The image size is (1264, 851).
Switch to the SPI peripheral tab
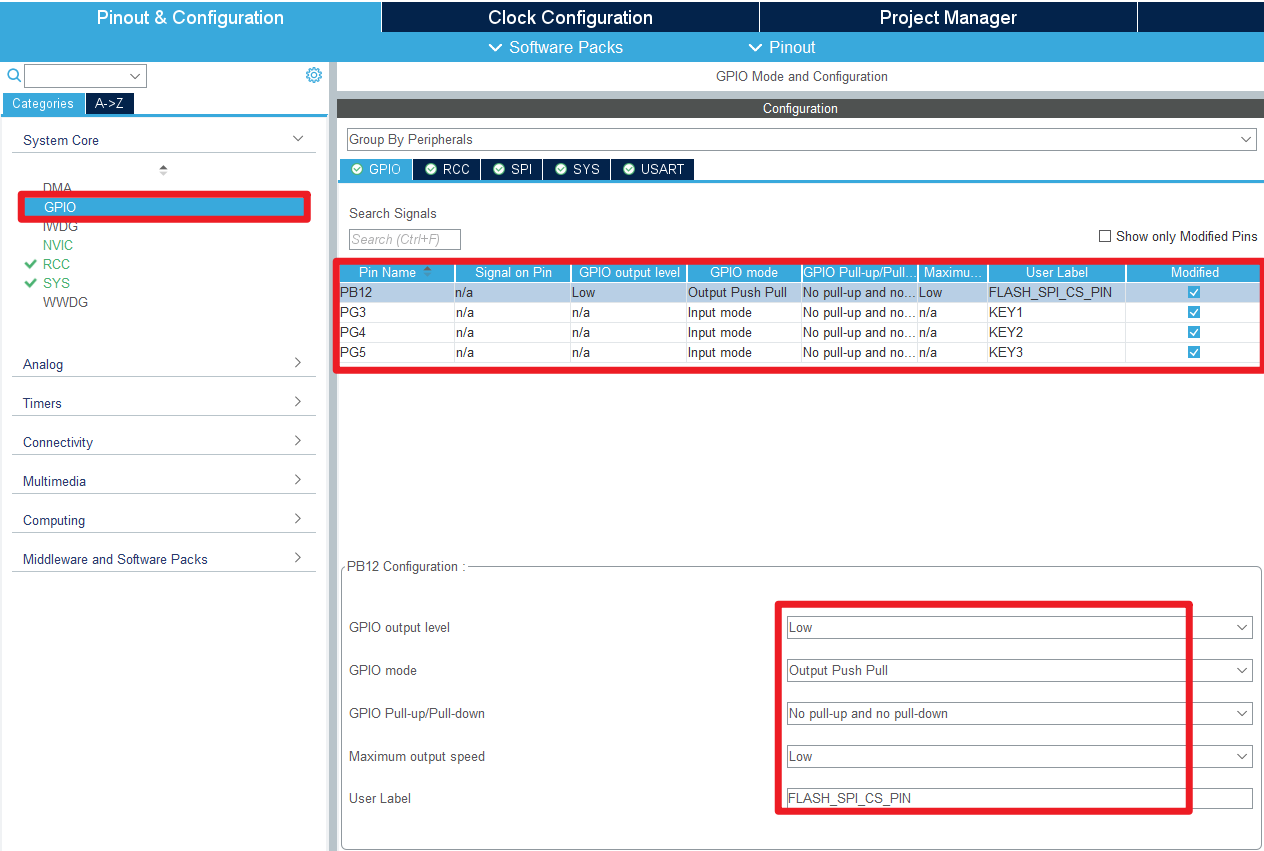(x=512, y=169)
